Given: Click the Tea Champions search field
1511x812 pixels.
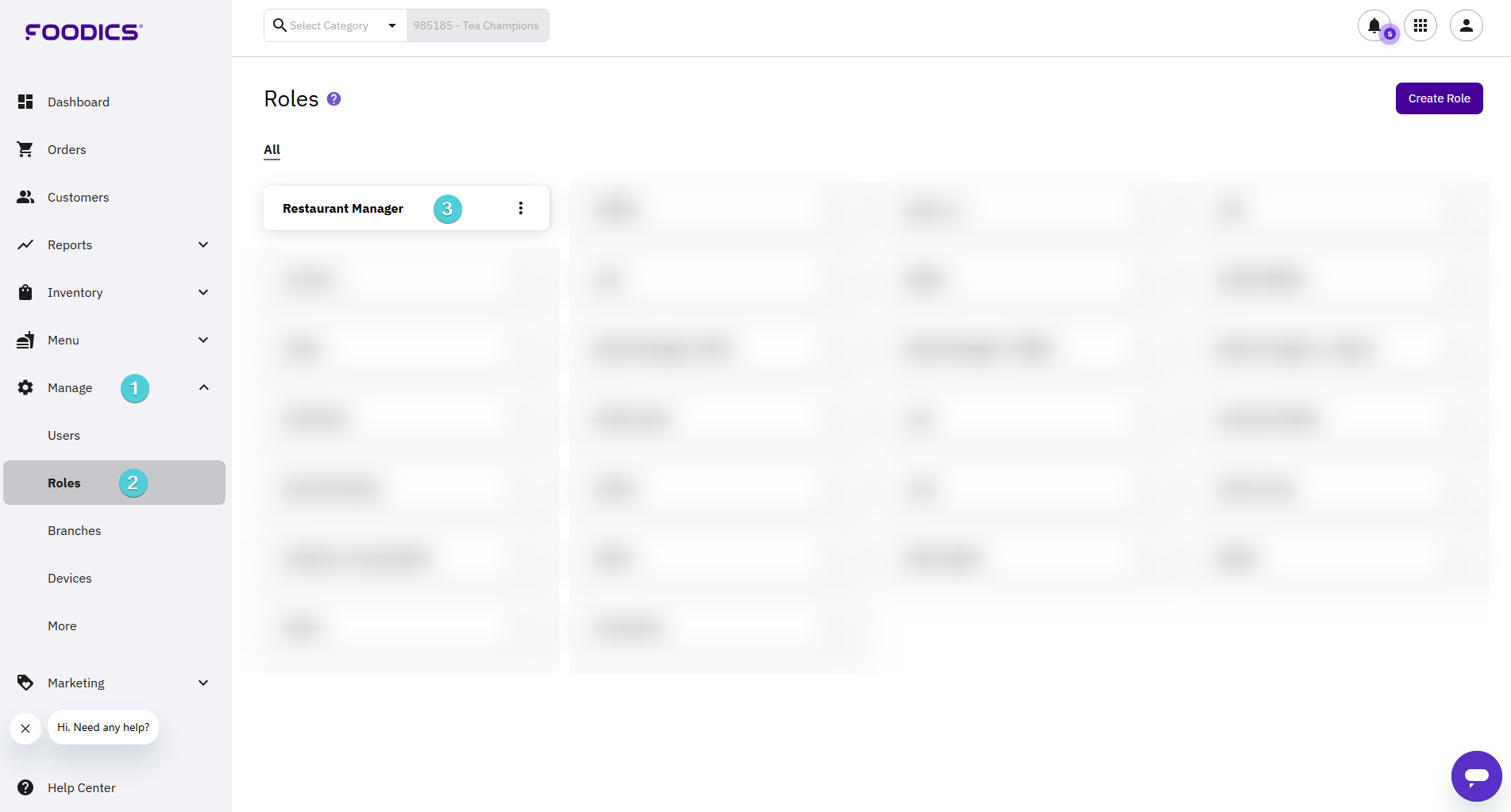Looking at the screenshot, I should point(476,25).
